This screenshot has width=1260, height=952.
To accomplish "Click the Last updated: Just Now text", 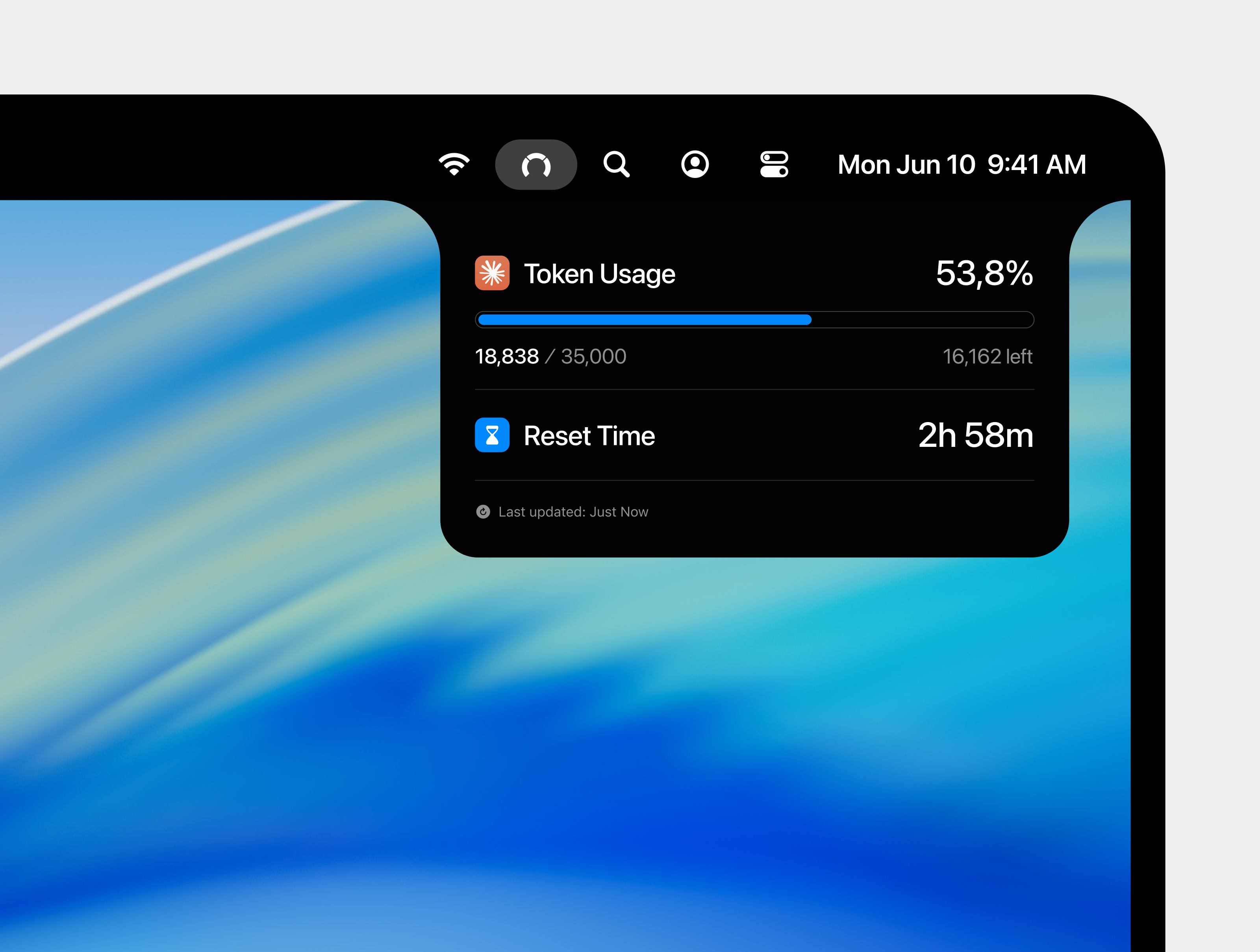I will point(573,511).
